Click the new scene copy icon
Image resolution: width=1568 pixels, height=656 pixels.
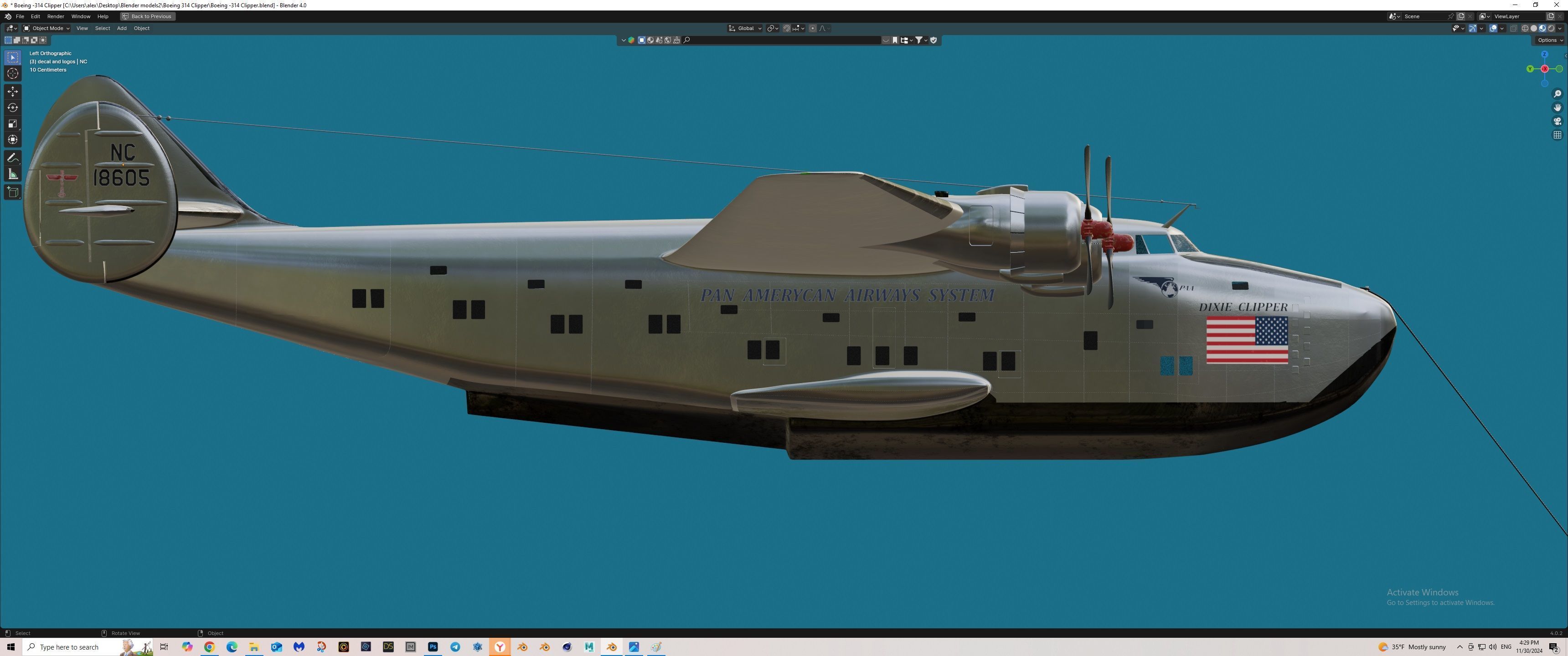click(x=1461, y=16)
